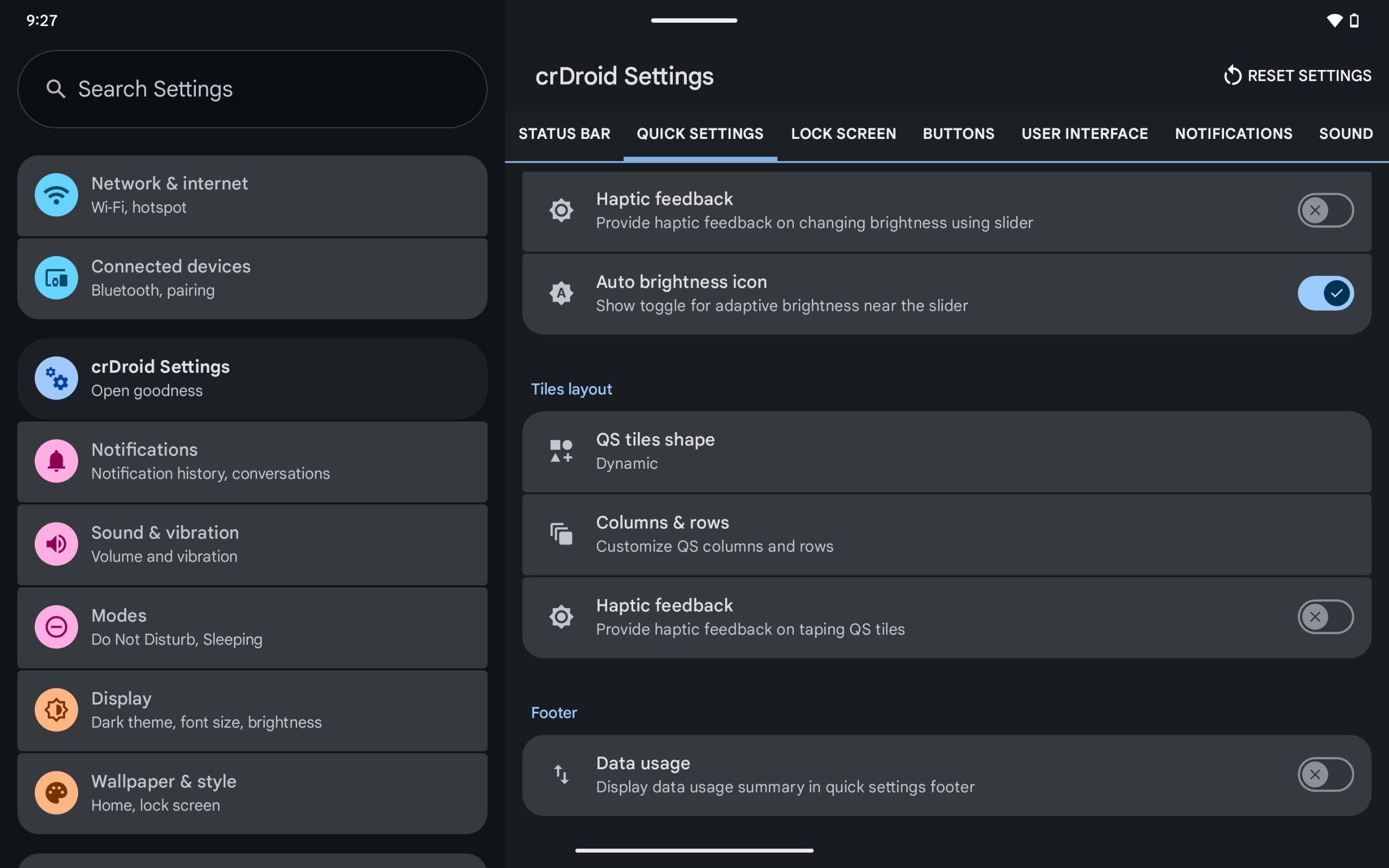Click the Network & internet Wi-Fi icon
1389x868 pixels.
56,195
